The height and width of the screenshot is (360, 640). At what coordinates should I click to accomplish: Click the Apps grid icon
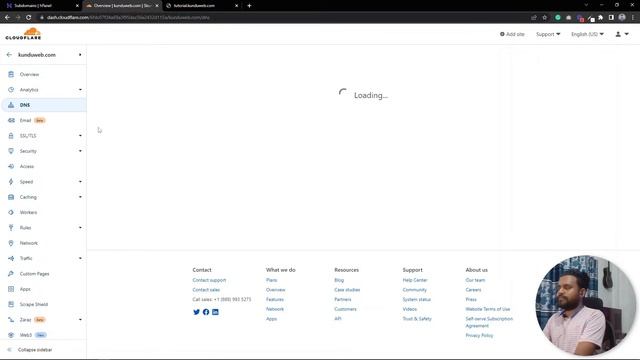point(11,289)
